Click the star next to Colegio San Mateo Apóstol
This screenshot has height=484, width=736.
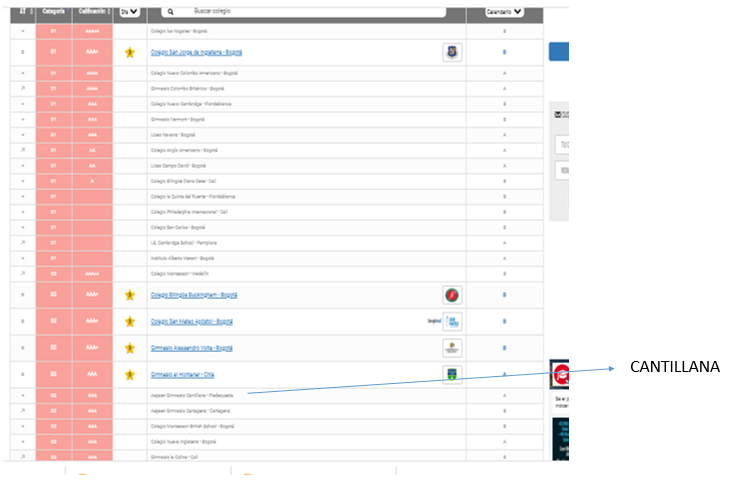(129, 322)
